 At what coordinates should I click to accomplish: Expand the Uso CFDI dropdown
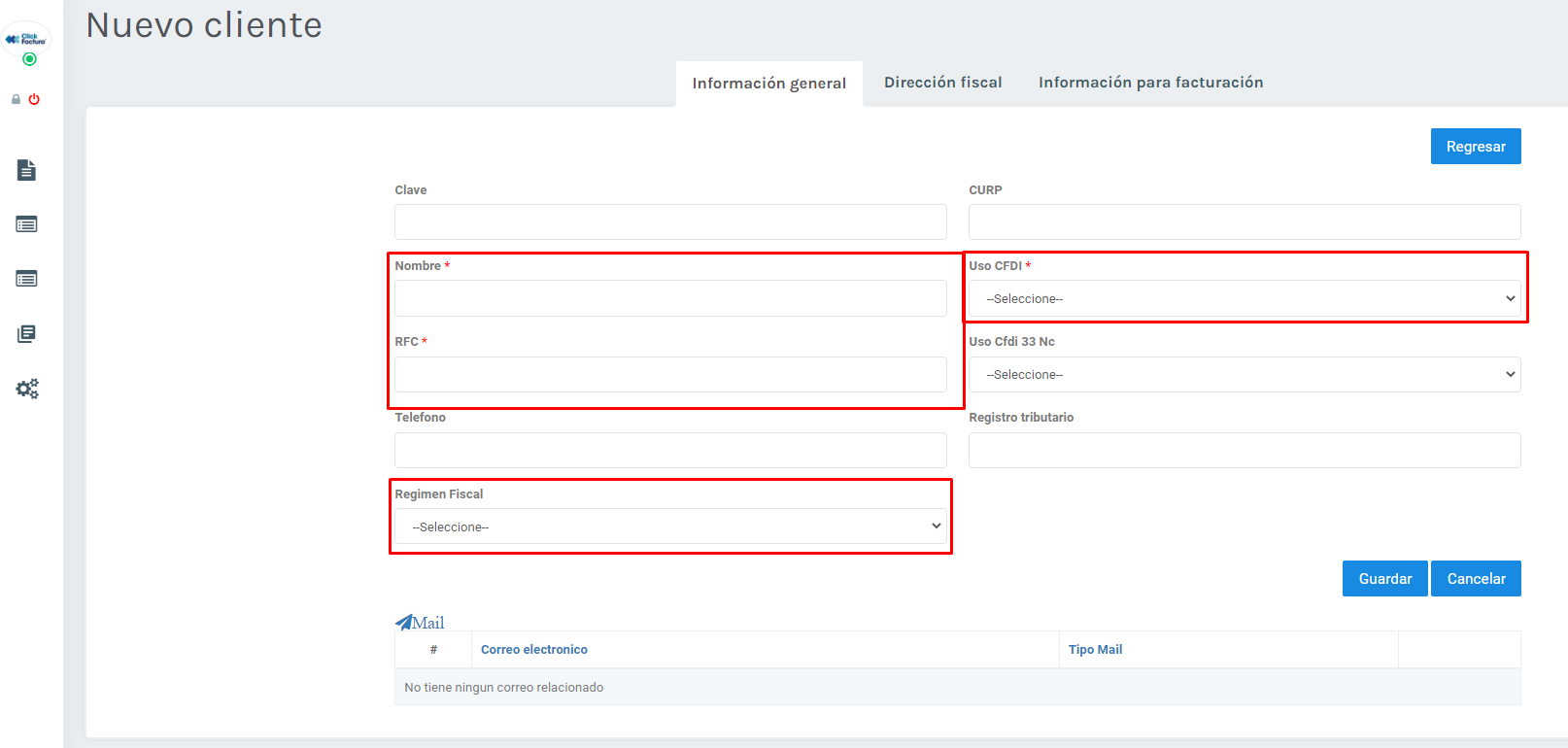[1244, 298]
